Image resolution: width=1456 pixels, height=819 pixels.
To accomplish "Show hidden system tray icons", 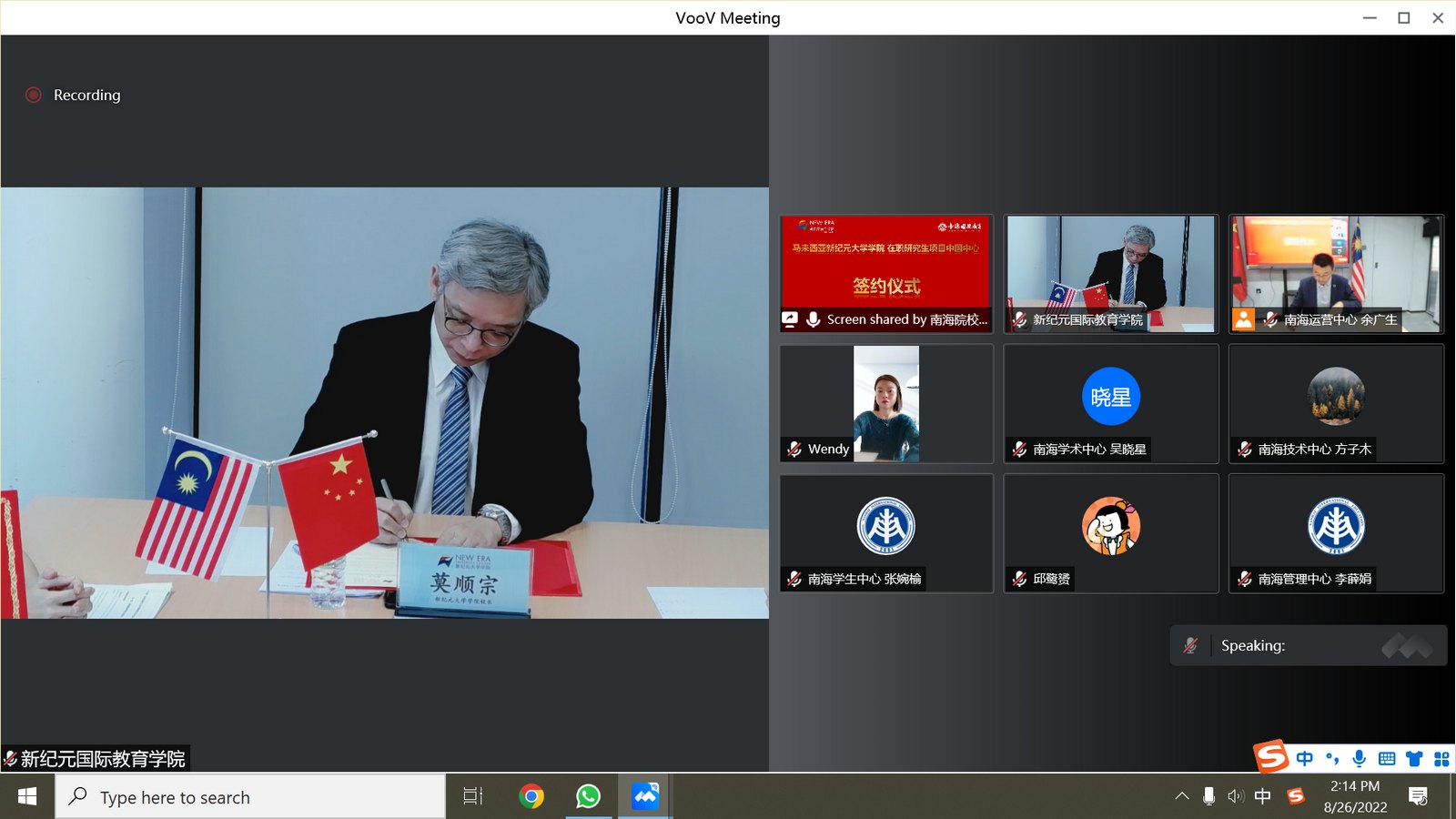I will coord(1182,796).
